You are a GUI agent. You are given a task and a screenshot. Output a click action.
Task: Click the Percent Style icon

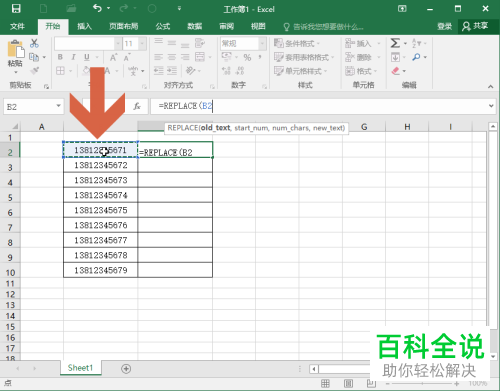click(x=247, y=57)
